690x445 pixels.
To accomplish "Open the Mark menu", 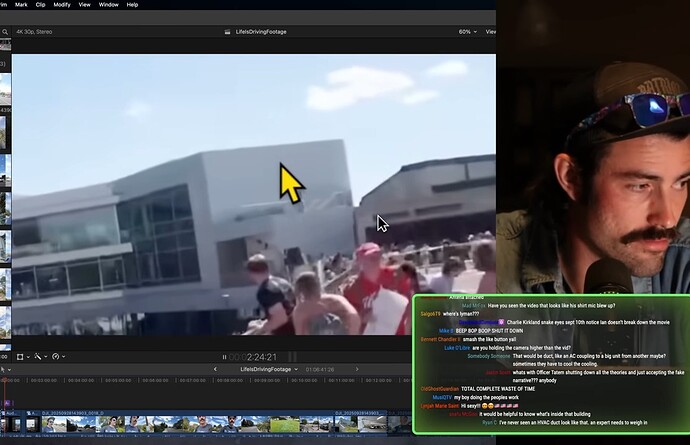I will click(x=21, y=5).
